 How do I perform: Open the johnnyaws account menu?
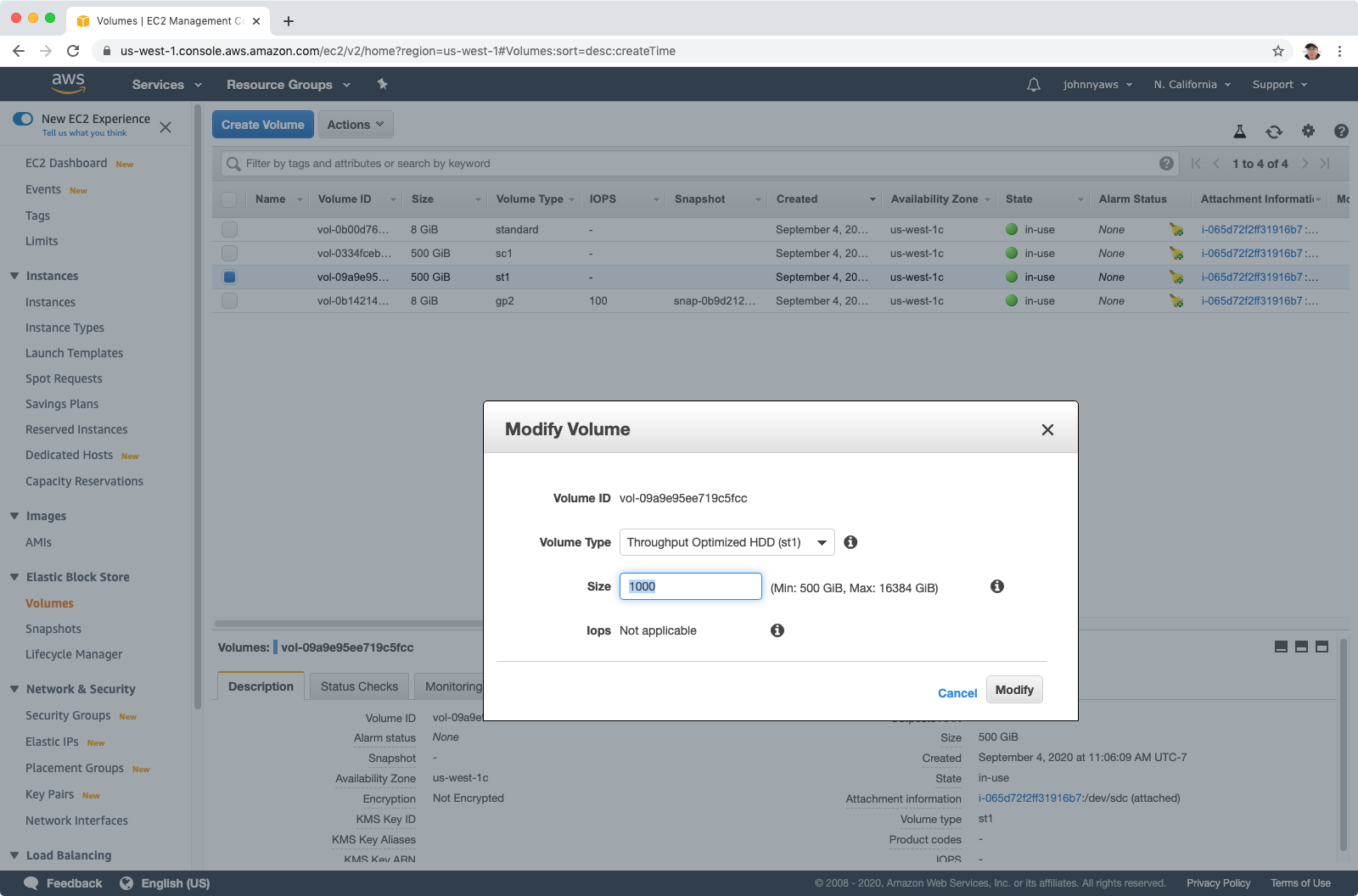[1097, 85]
